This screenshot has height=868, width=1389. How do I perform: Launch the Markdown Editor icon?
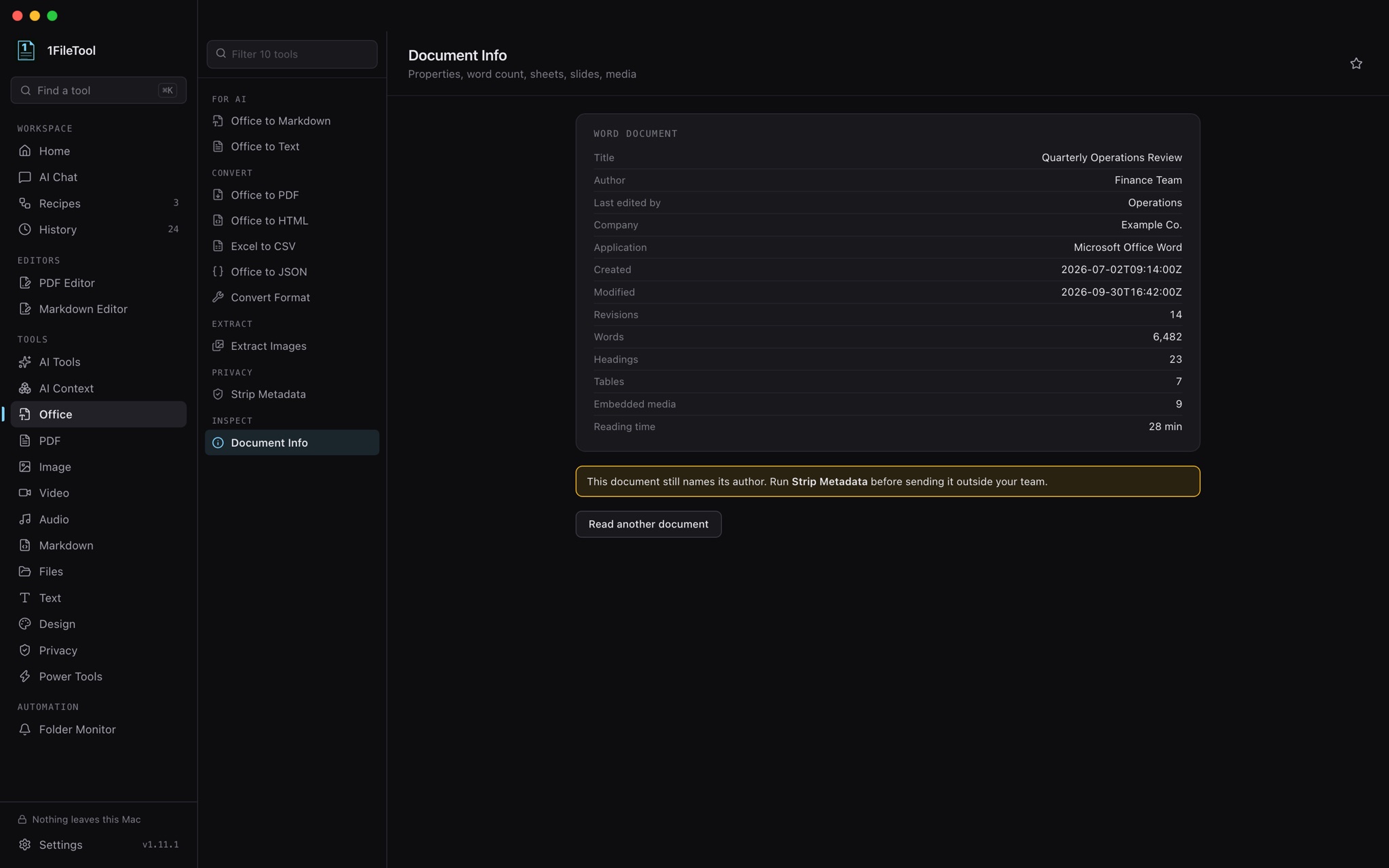pos(25,309)
